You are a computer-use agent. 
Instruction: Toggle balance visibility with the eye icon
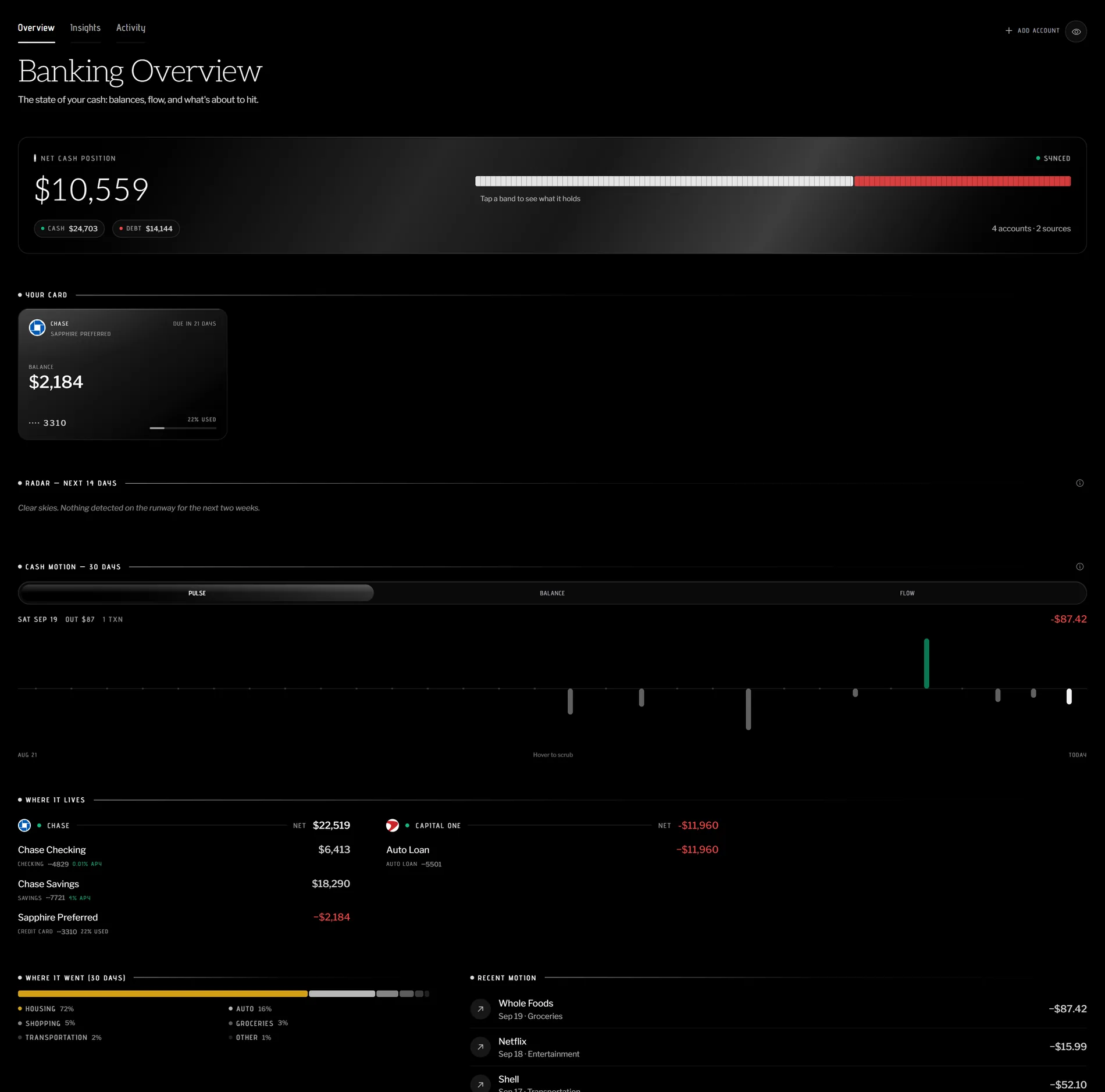coord(1076,31)
